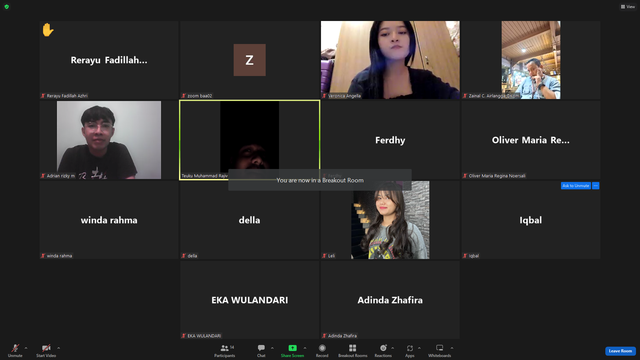Expand share screen options arrow

coord(305,348)
